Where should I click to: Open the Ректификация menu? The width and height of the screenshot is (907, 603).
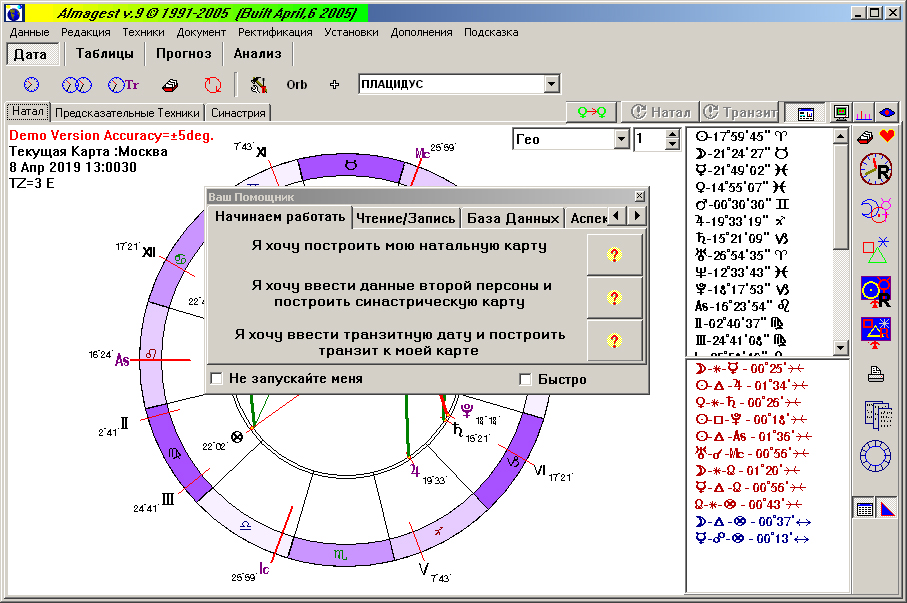tap(275, 32)
